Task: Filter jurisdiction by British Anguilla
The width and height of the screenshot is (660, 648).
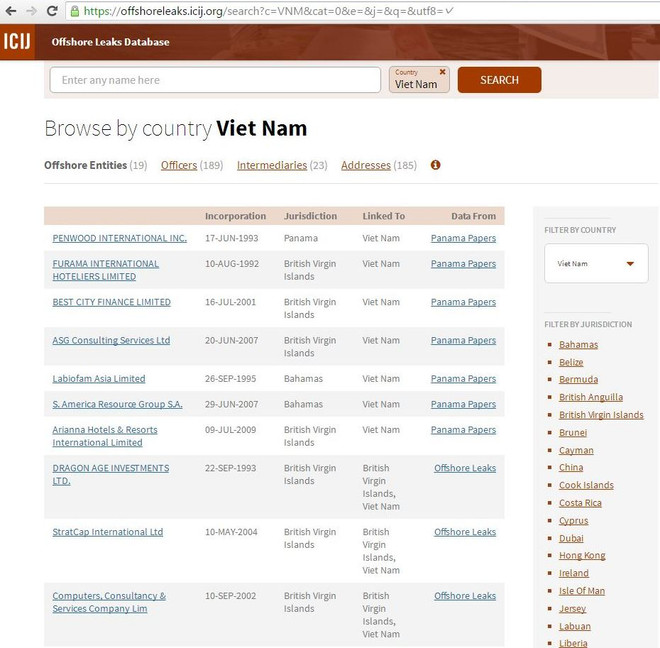Action: 591,397
